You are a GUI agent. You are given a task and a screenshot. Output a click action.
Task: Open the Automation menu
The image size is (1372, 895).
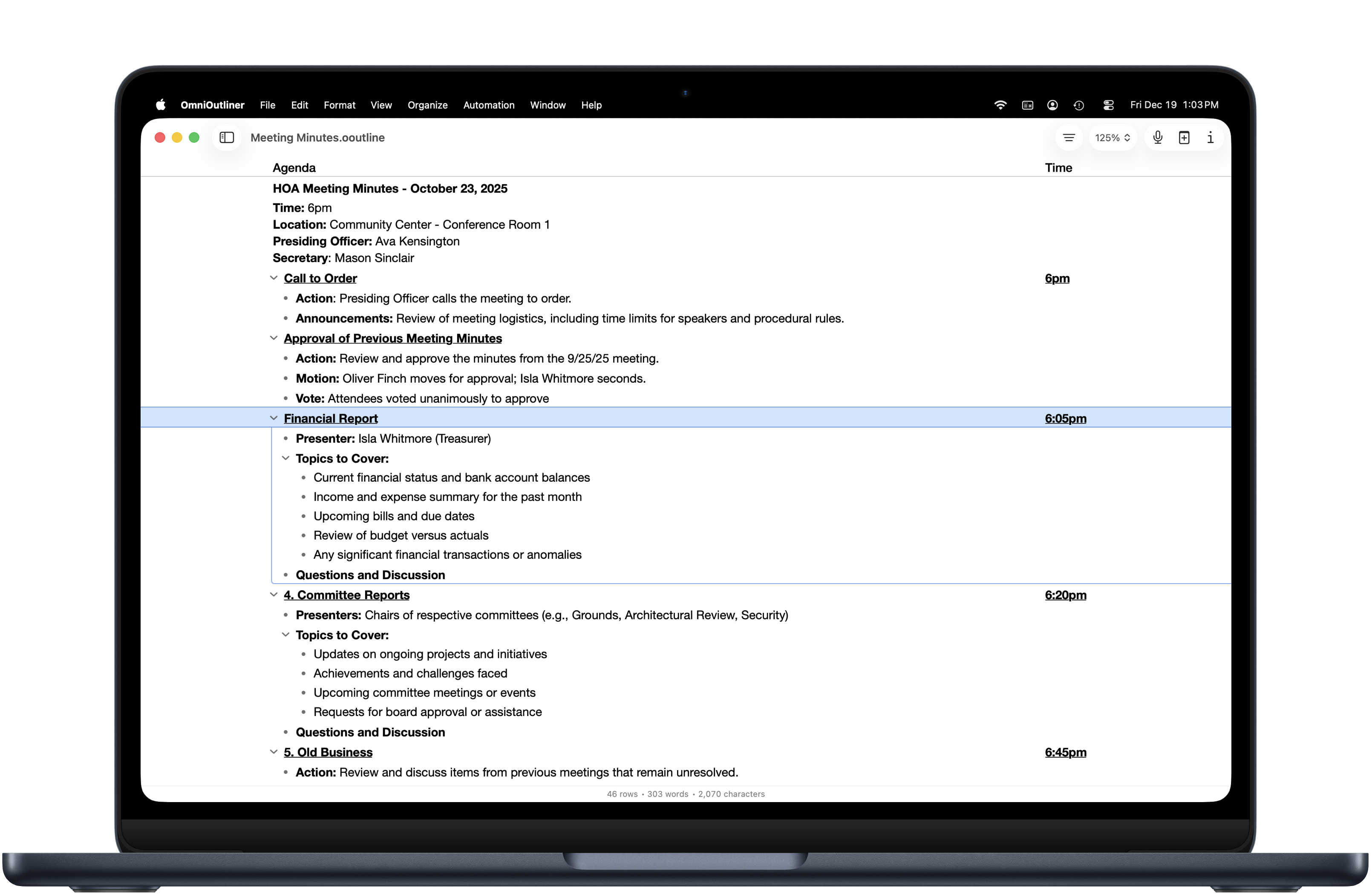[488, 105]
